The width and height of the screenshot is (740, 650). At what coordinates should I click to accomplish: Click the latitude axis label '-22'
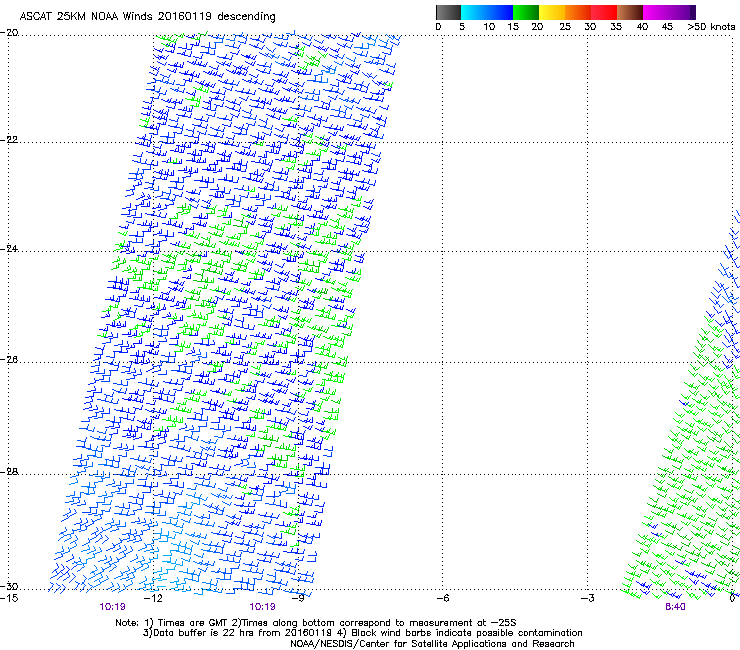[9, 140]
